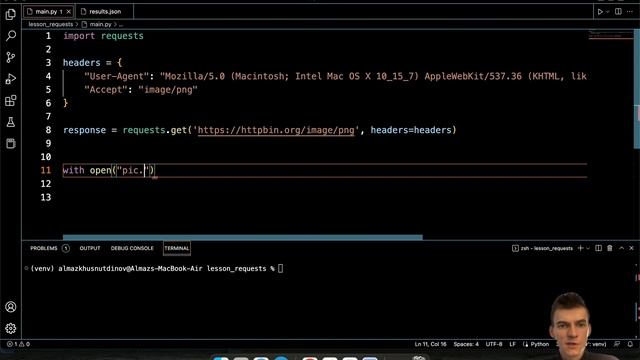
Task: Click the horizontal editor scrollbar
Action: pyautogui.click(x=242, y=237)
